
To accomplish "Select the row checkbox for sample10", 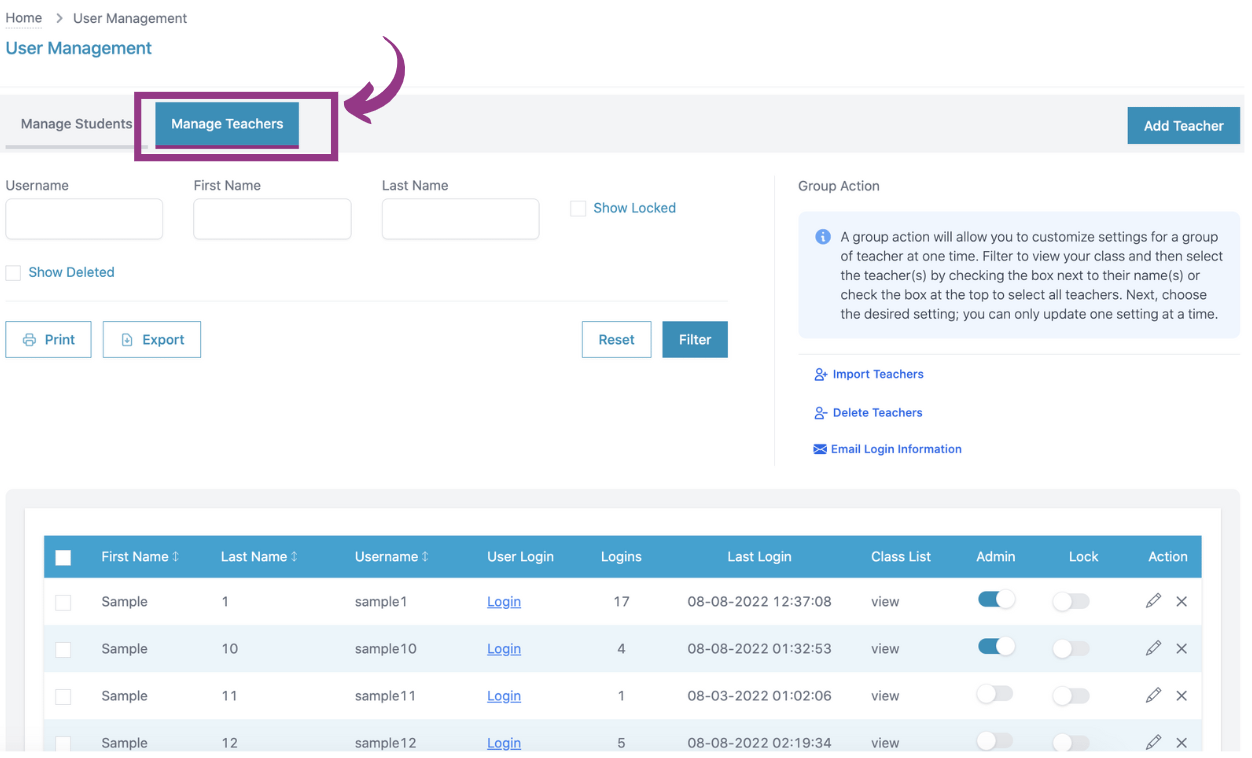I will coord(63,649).
